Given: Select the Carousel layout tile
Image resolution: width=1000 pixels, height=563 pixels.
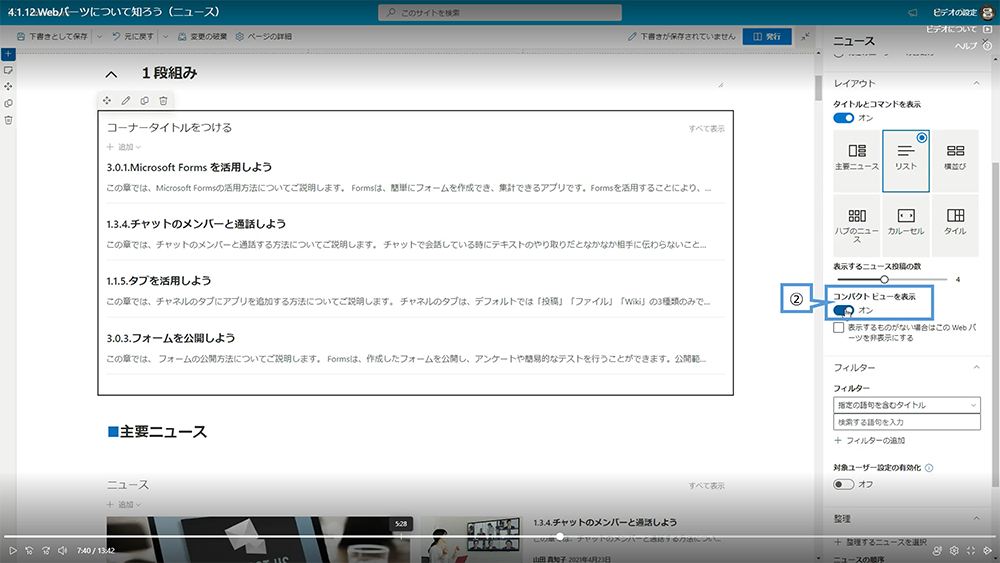Looking at the screenshot, I should 906,226.
